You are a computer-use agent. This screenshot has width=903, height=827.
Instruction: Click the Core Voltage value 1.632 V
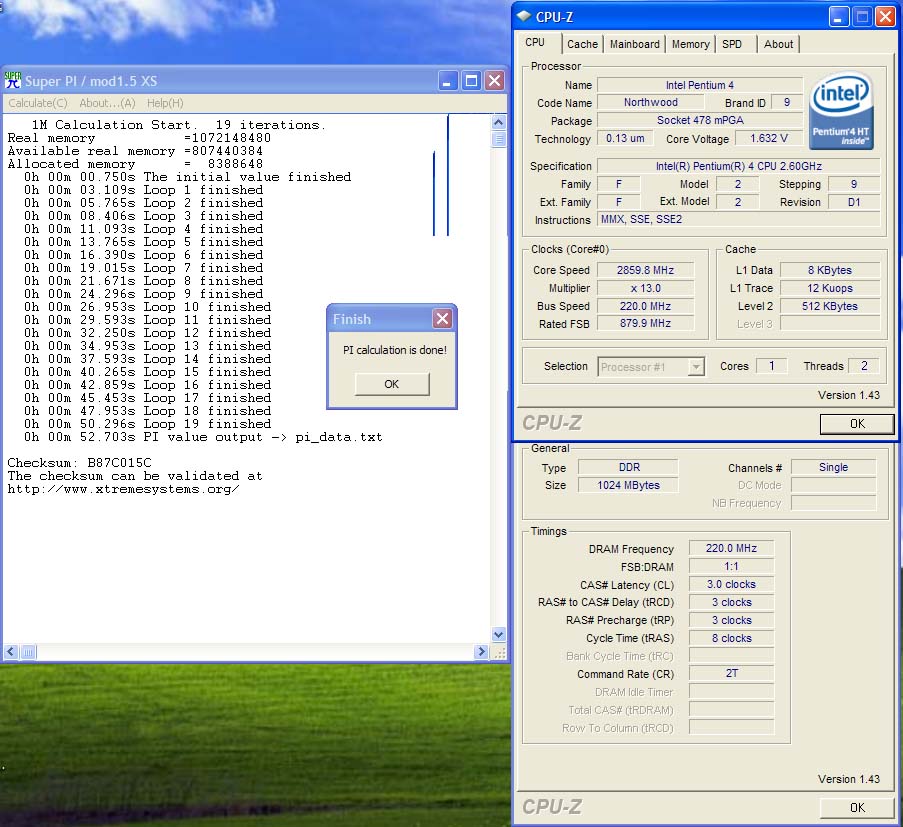[x=768, y=138]
